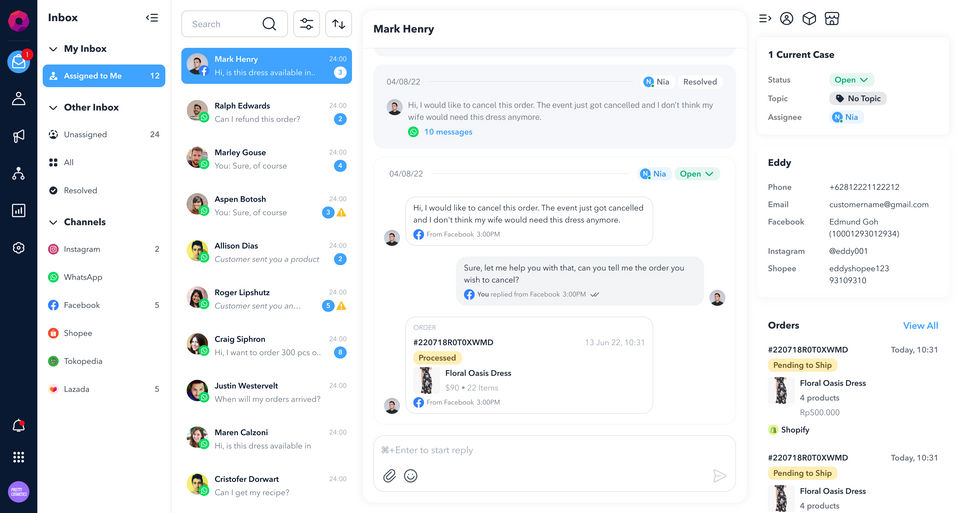This screenshot has width=960, height=513.
Task: Click the Instagram handle @eddy001
Action: pos(848,251)
